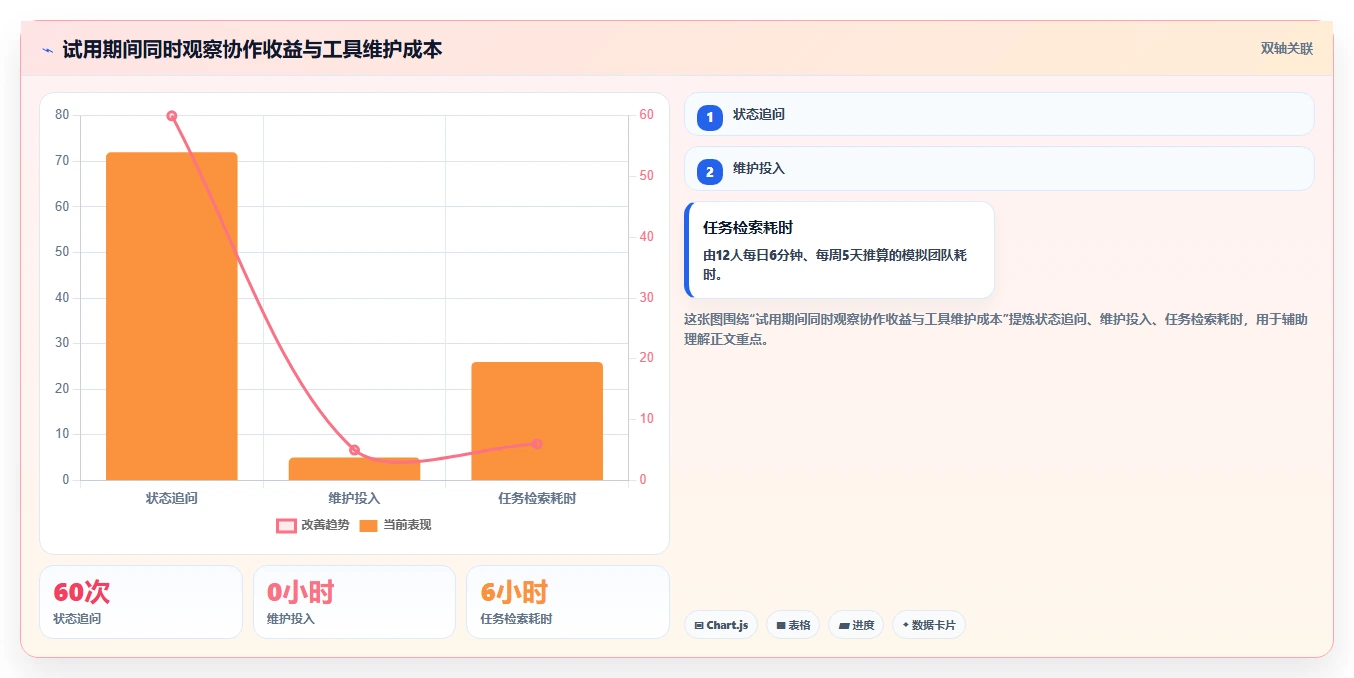Click the 0小时 维护投入 data card
The image size is (1354, 678).
[x=354, y=602]
